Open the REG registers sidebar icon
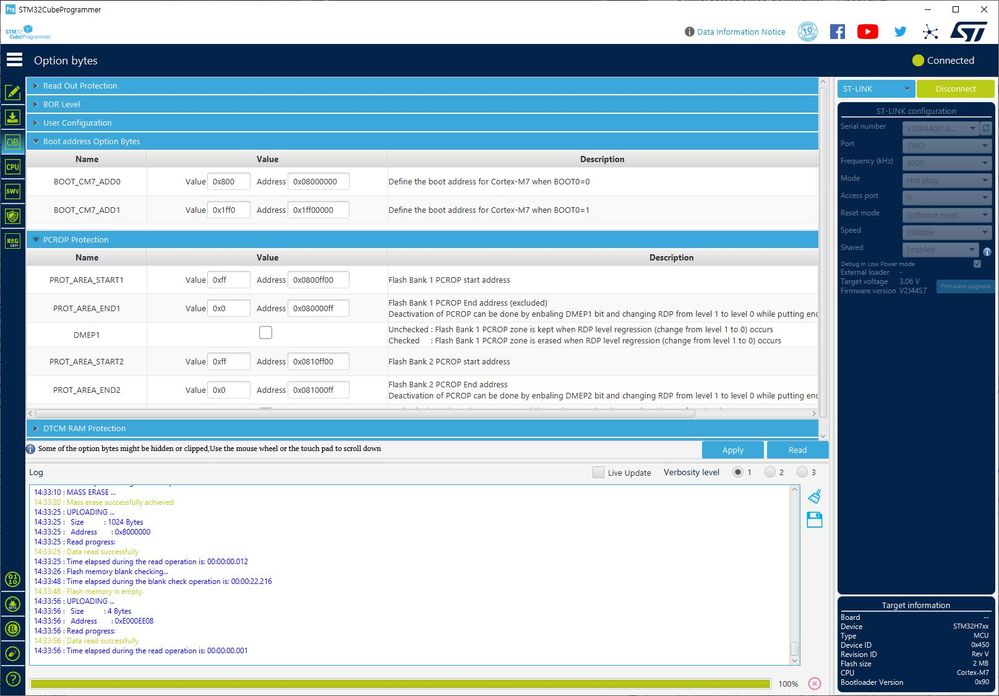Viewport: 999px width, 696px height. (13, 241)
